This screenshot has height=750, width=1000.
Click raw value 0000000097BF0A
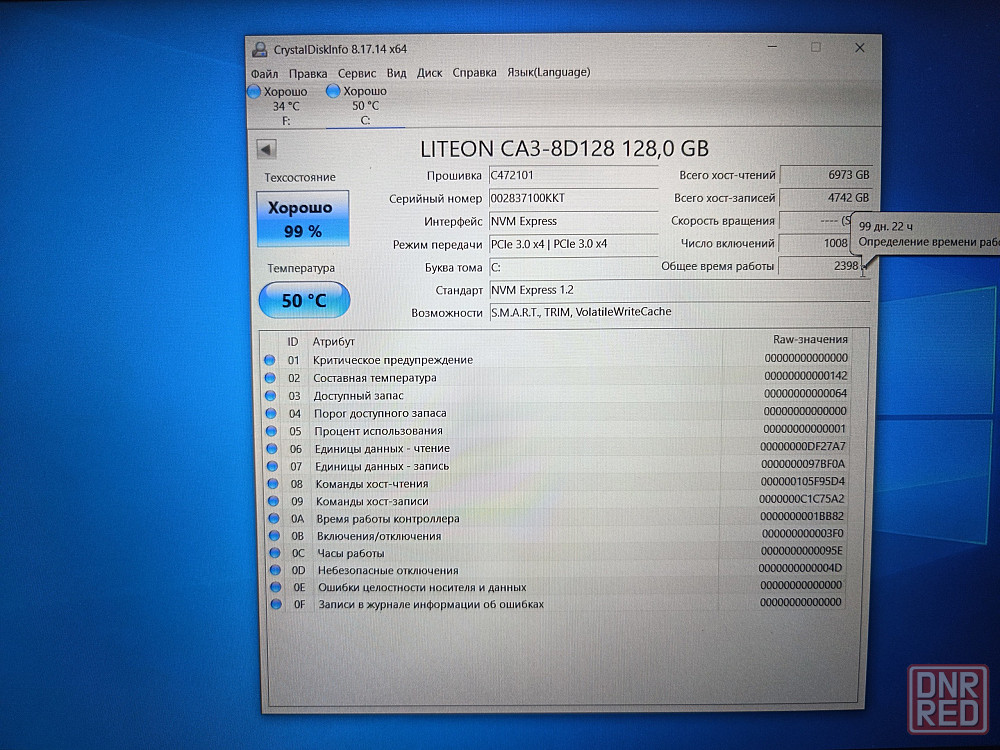[x=802, y=464]
